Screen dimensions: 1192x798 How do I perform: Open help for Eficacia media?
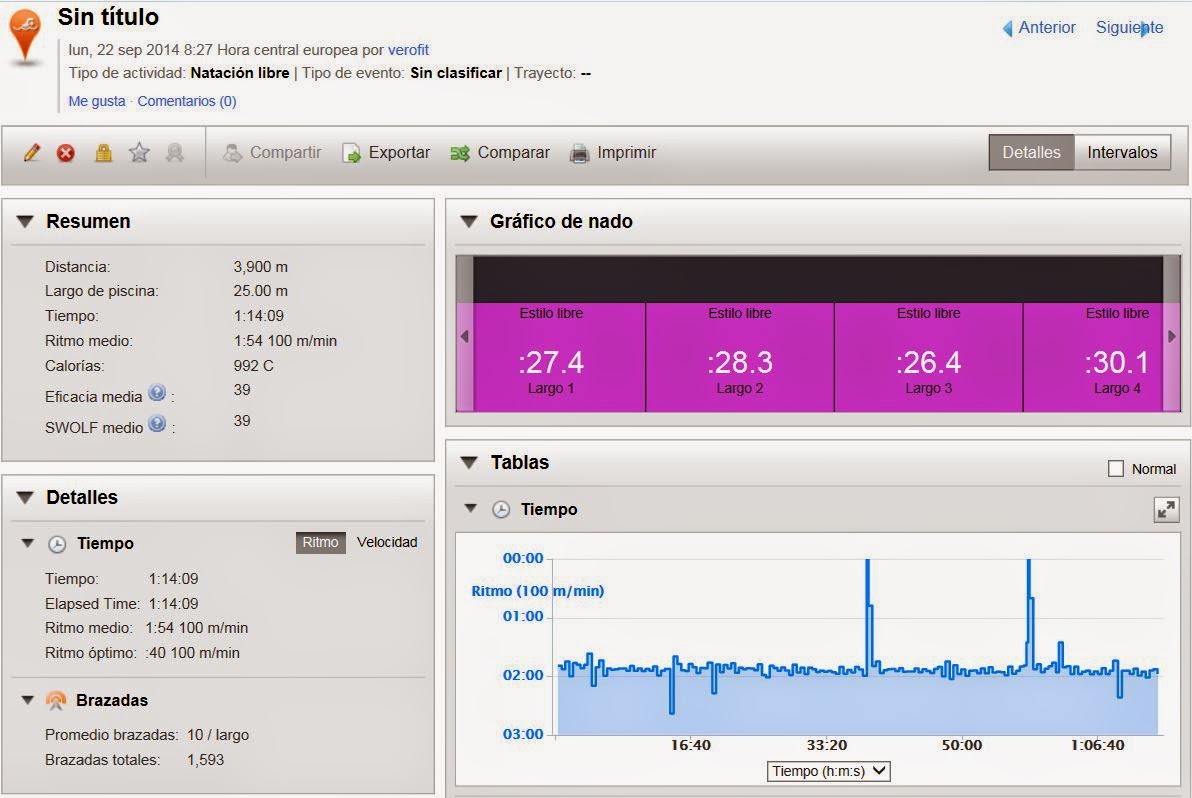(157, 393)
